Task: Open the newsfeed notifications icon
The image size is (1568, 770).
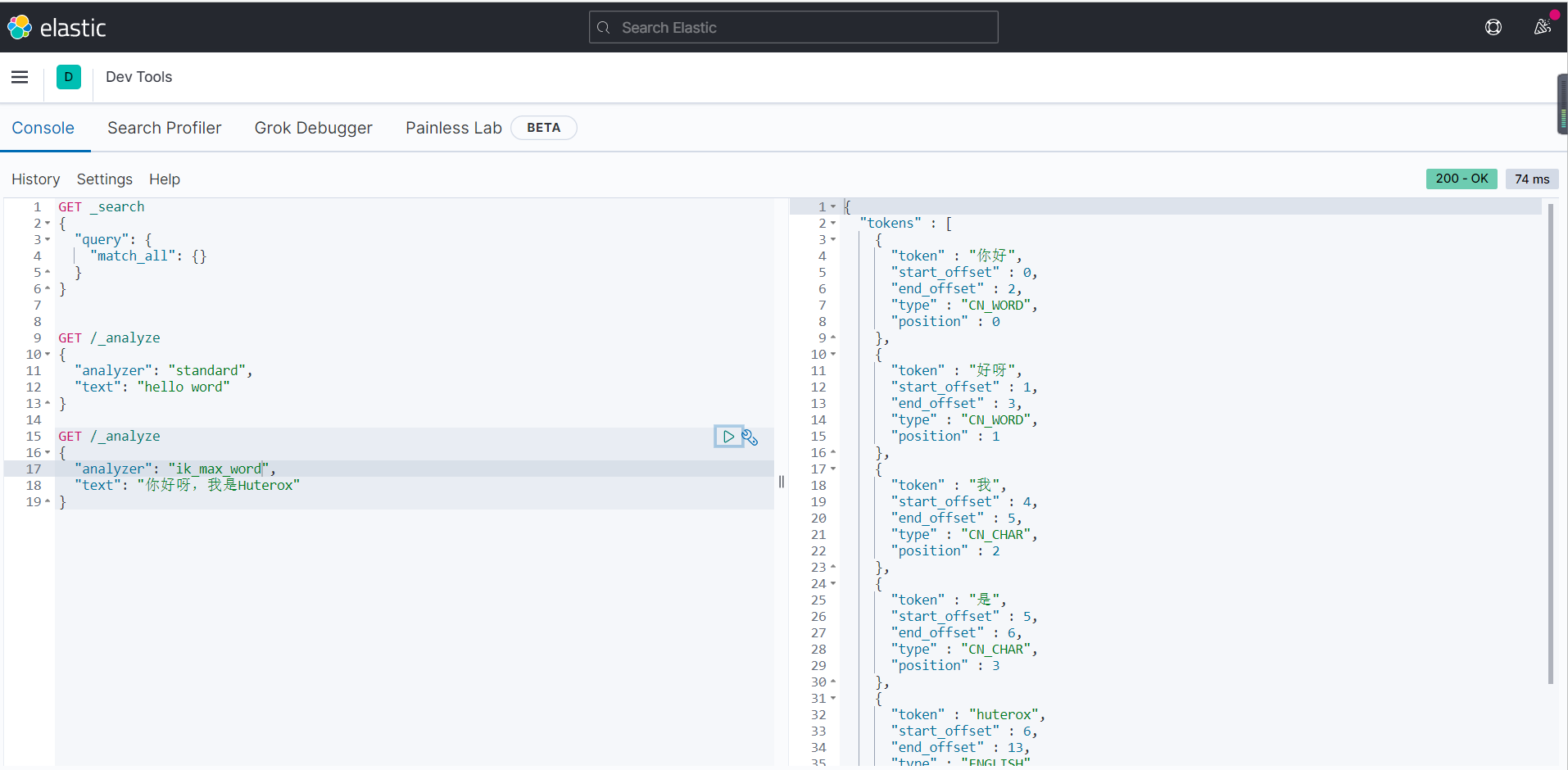Action: [1542, 27]
